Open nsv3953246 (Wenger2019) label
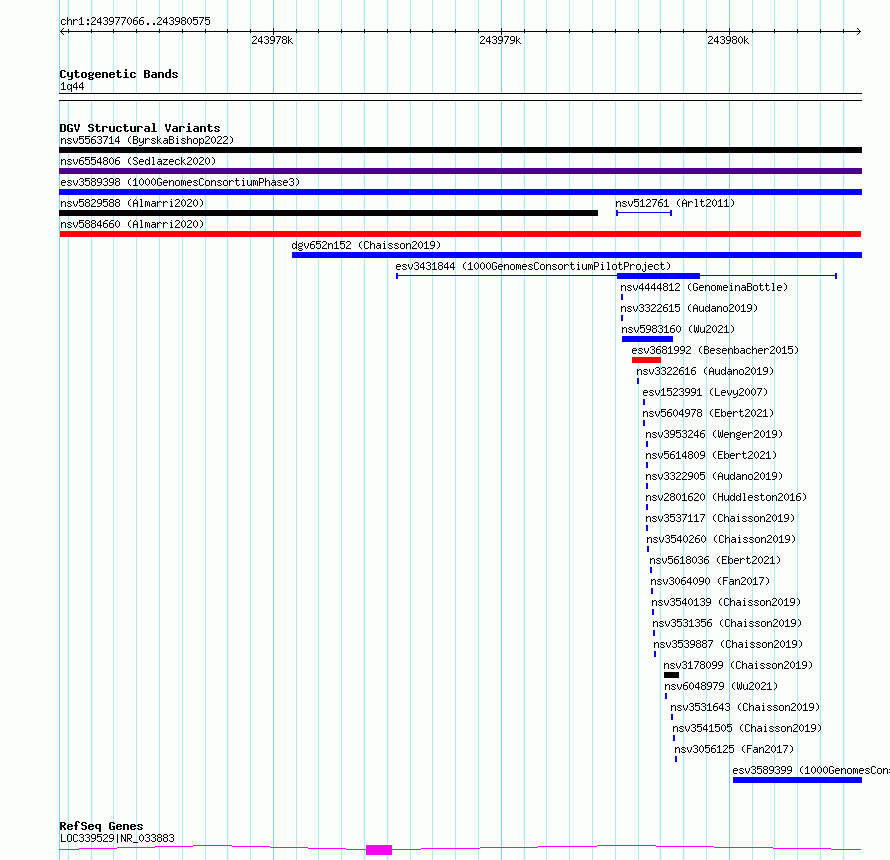This screenshot has height=860, width=890. click(714, 434)
